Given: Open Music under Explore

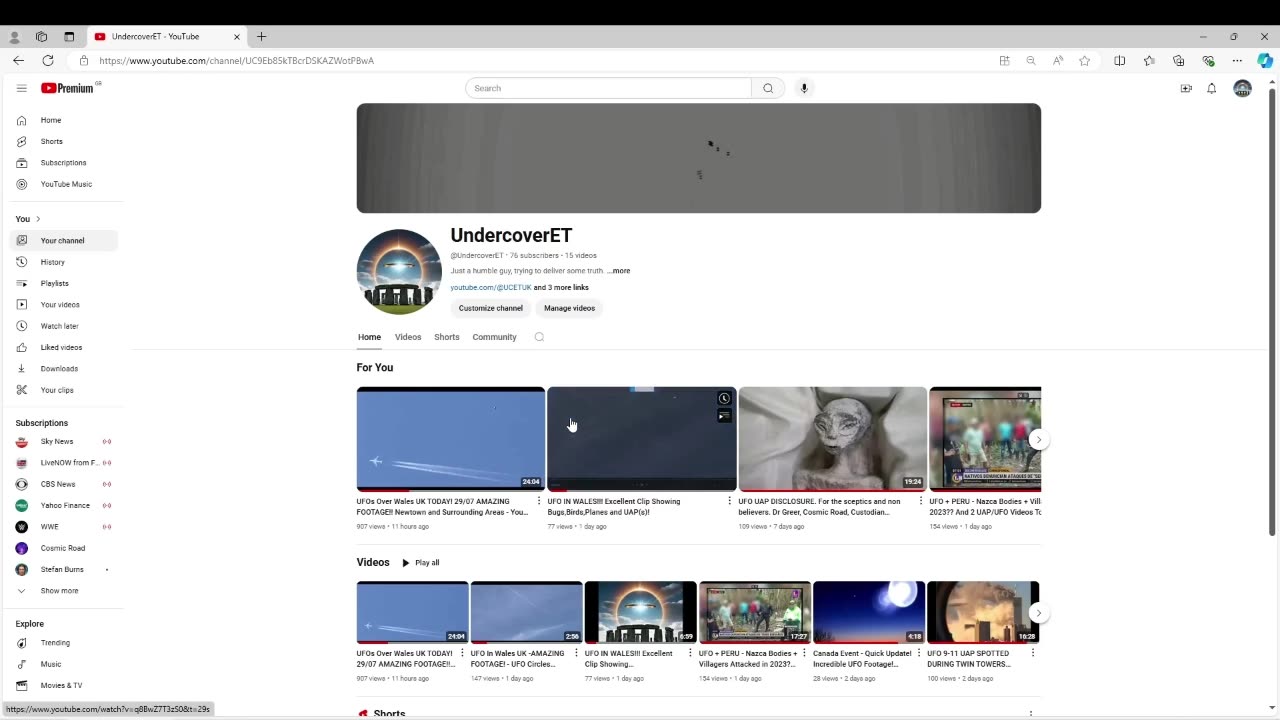Looking at the screenshot, I should [64, 664].
